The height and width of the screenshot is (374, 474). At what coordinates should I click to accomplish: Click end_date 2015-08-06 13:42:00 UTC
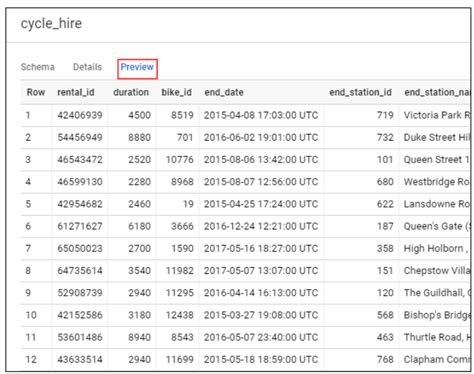[x=261, y=160]
